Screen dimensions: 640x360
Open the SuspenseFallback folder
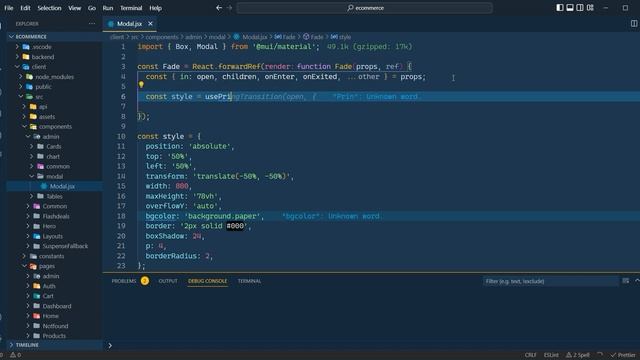tap(54, 246)
